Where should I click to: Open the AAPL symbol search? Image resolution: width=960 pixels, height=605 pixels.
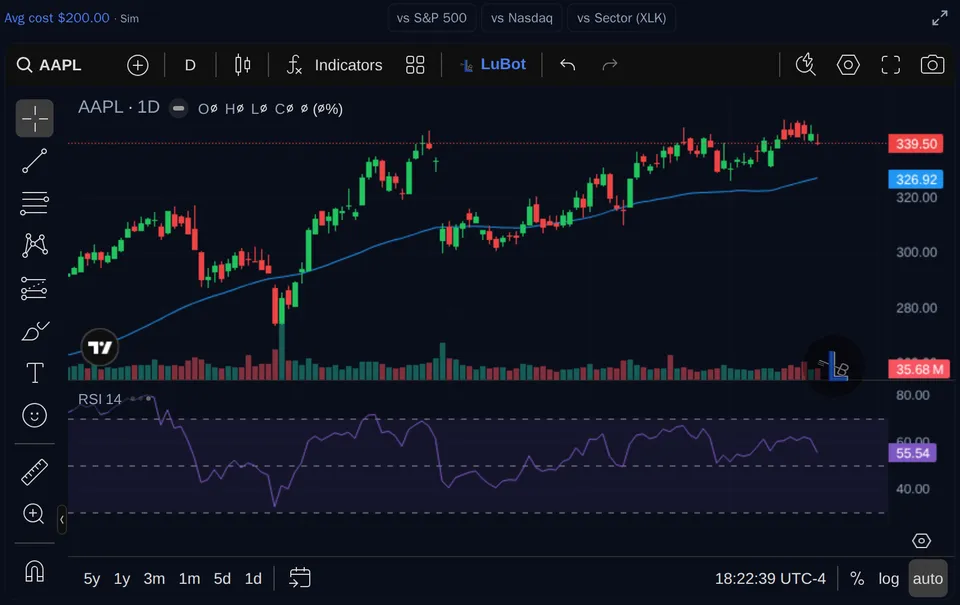point(49,65)
